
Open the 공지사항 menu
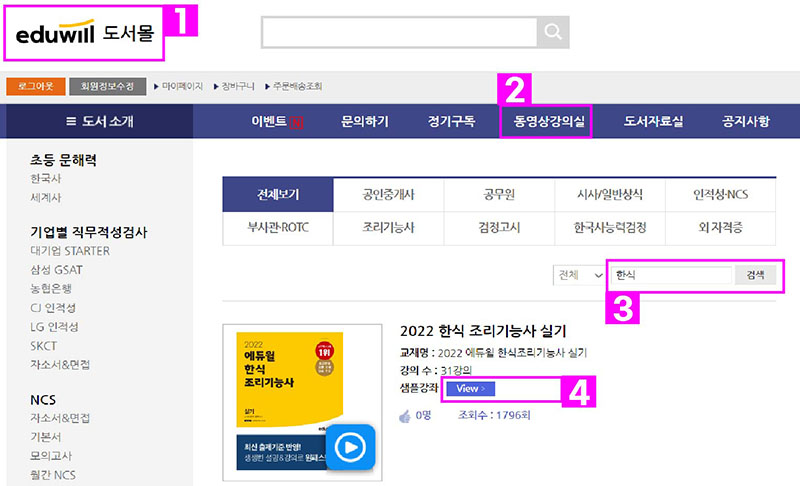[x=745, y=121]
